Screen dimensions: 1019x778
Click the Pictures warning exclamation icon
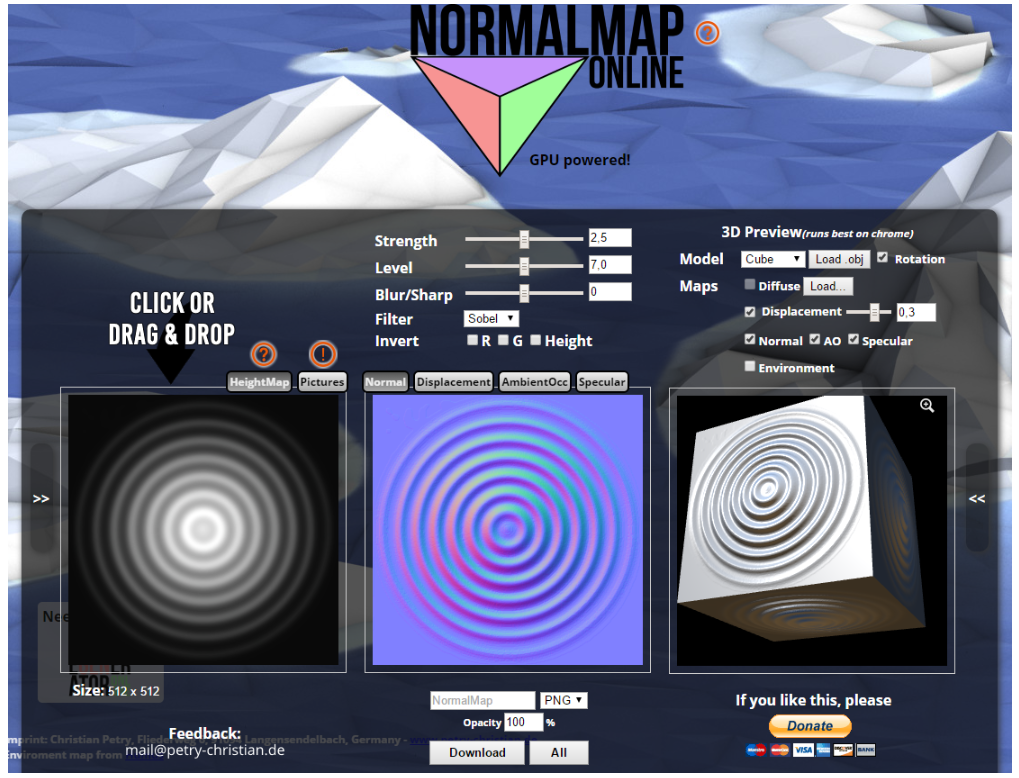tap(322, 354)
